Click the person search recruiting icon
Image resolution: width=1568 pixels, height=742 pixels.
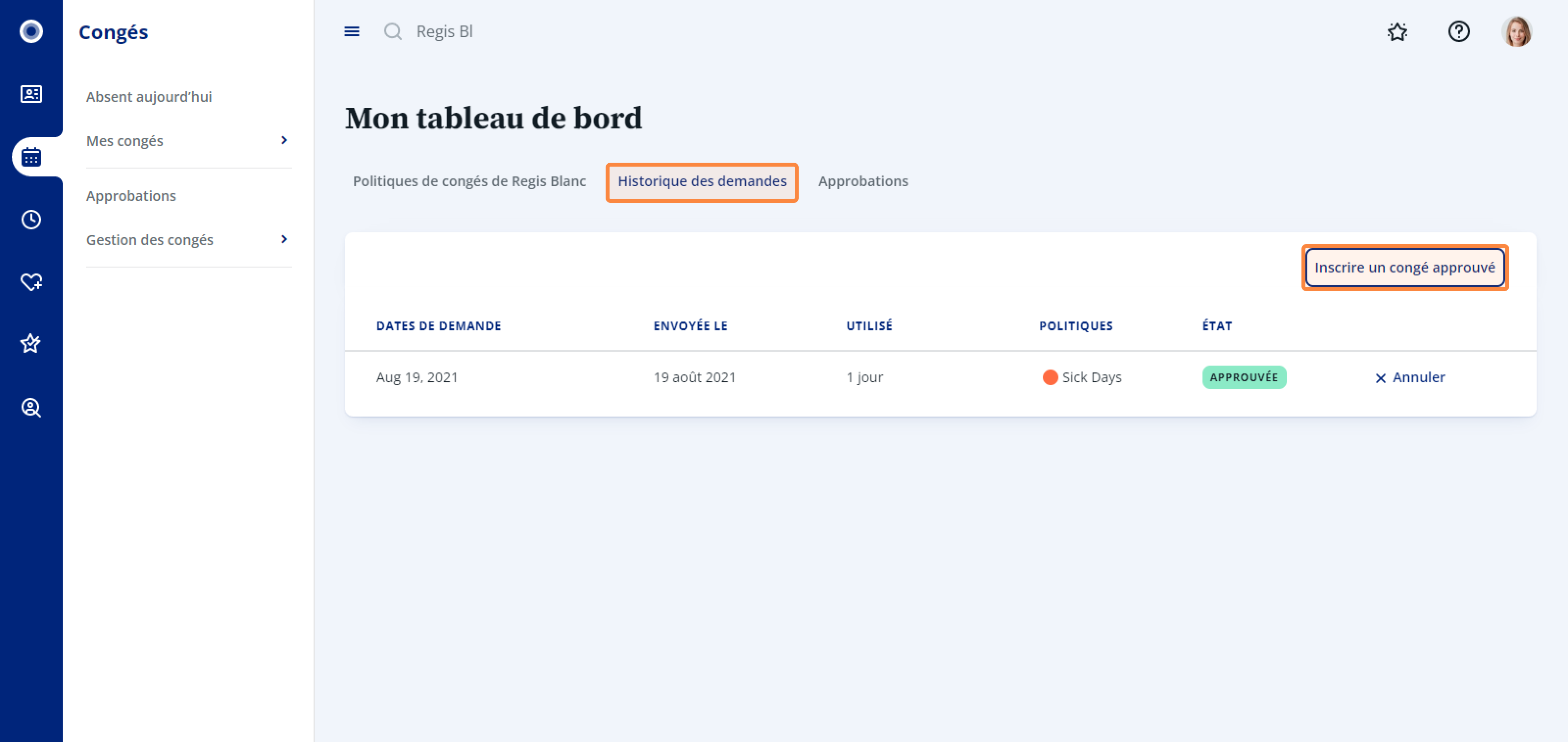tap(31, 407)
